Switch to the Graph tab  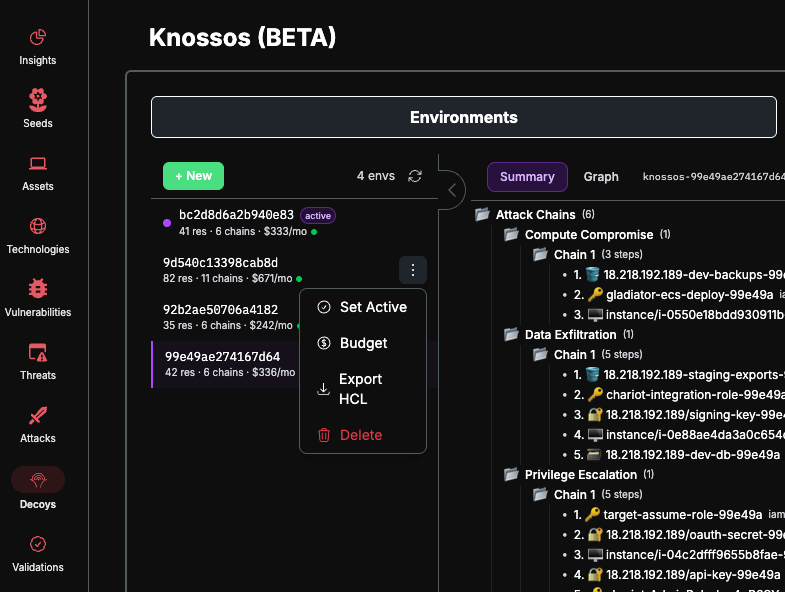[x=601, y=177]
